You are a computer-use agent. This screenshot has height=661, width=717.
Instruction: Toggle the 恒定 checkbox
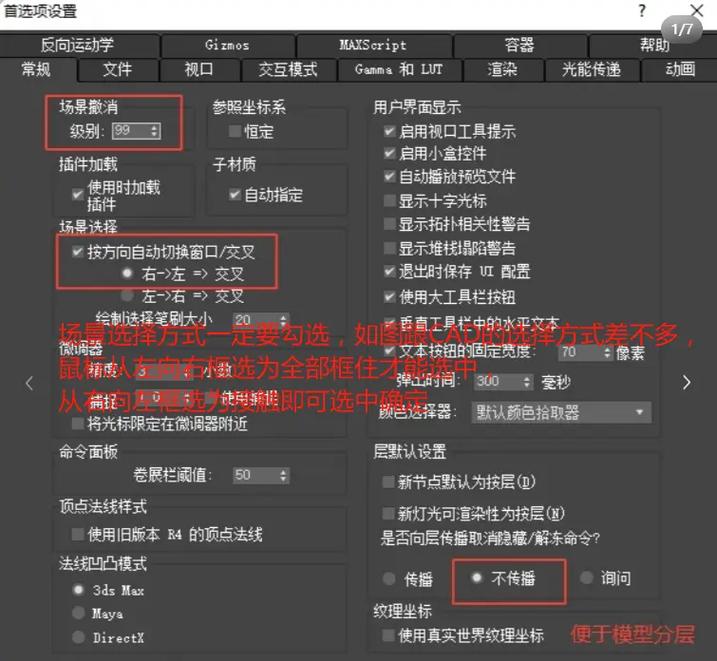coord(235,132)
